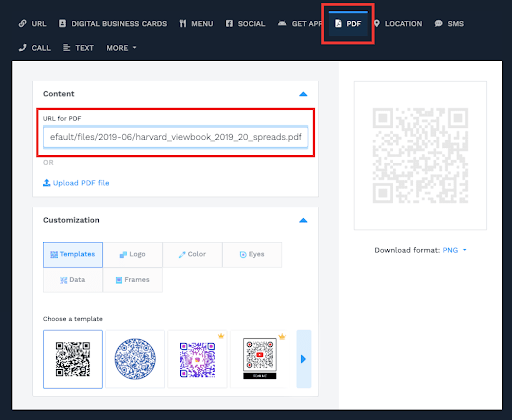Select the URL link icon tab
The image size is (512, 420).
coord(32,24)
